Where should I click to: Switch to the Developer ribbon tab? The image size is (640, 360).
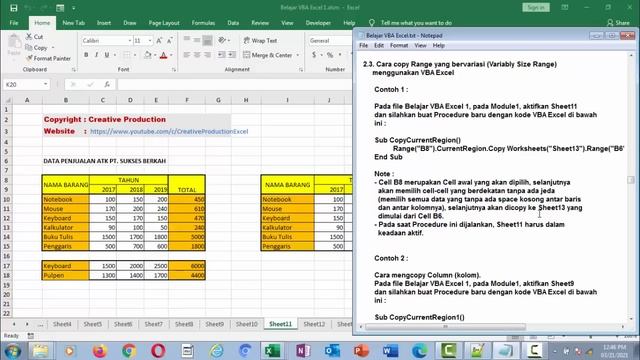[x=318, y=23]
